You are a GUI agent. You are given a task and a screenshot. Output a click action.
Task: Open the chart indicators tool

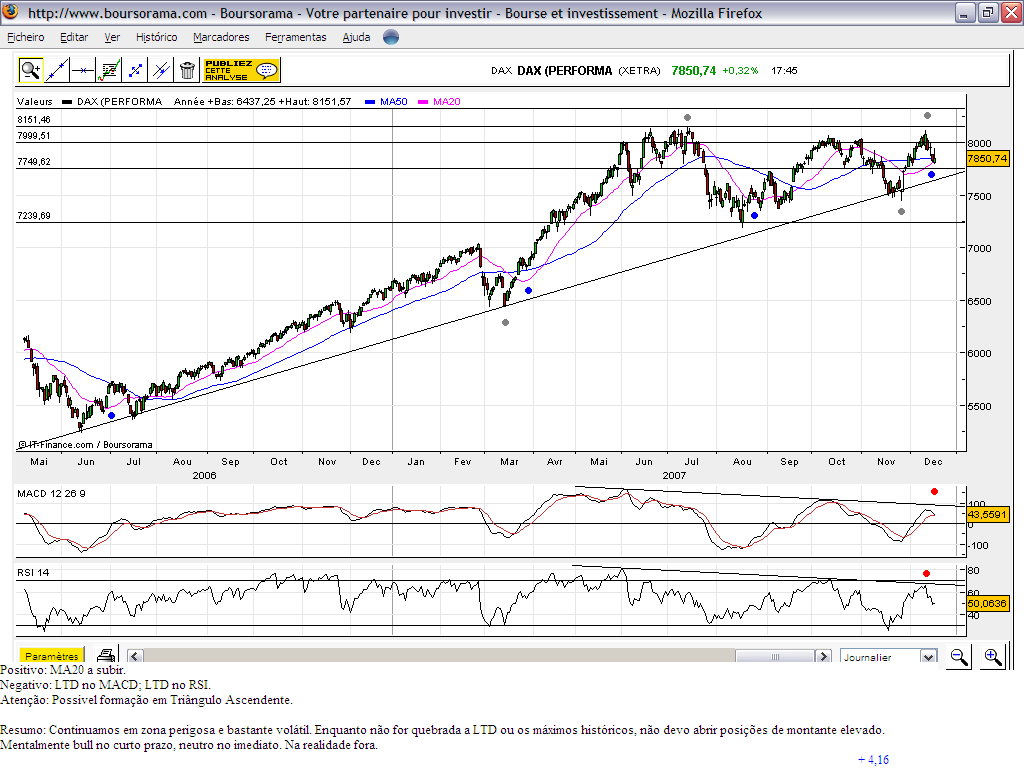109,70
